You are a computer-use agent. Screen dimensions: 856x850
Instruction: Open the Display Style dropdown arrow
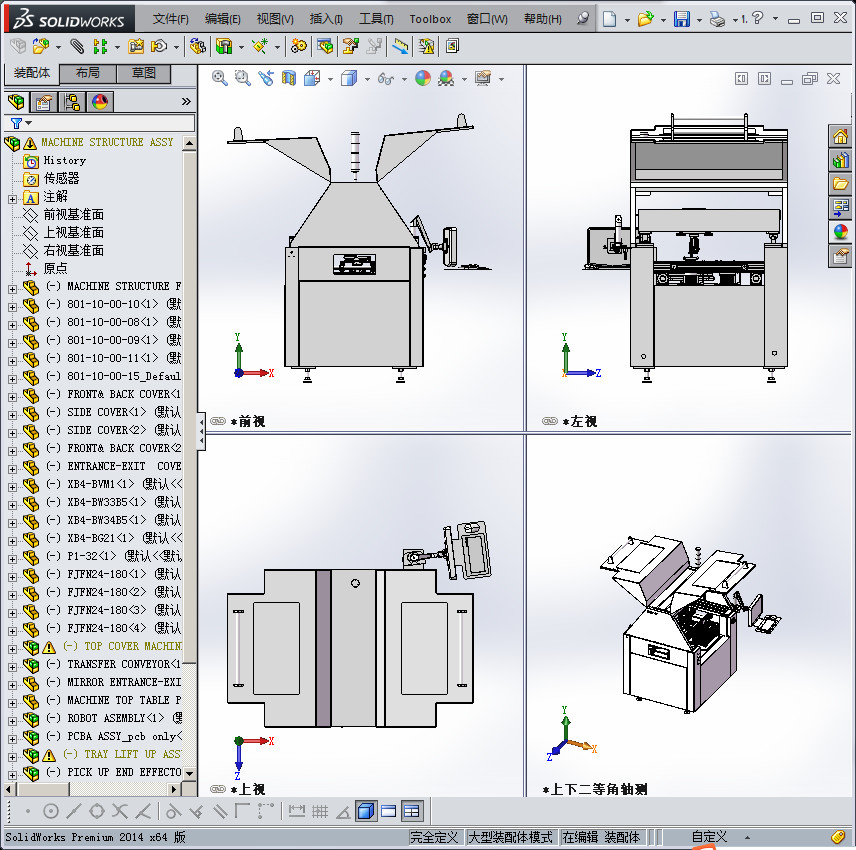(367, 80)
